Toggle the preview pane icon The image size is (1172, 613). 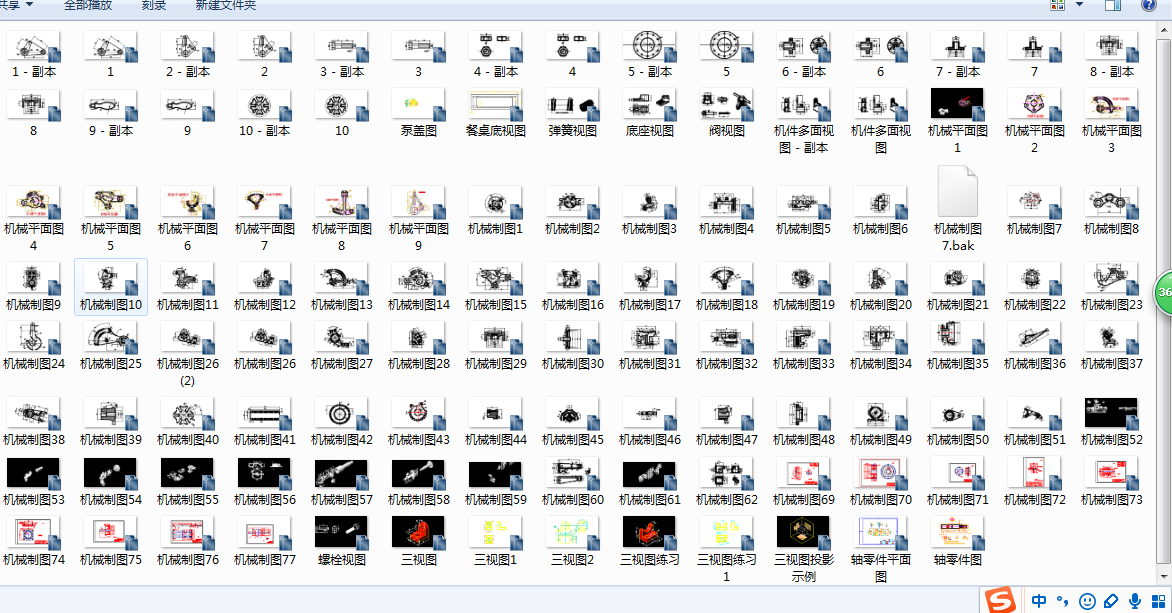point(1113,5)
